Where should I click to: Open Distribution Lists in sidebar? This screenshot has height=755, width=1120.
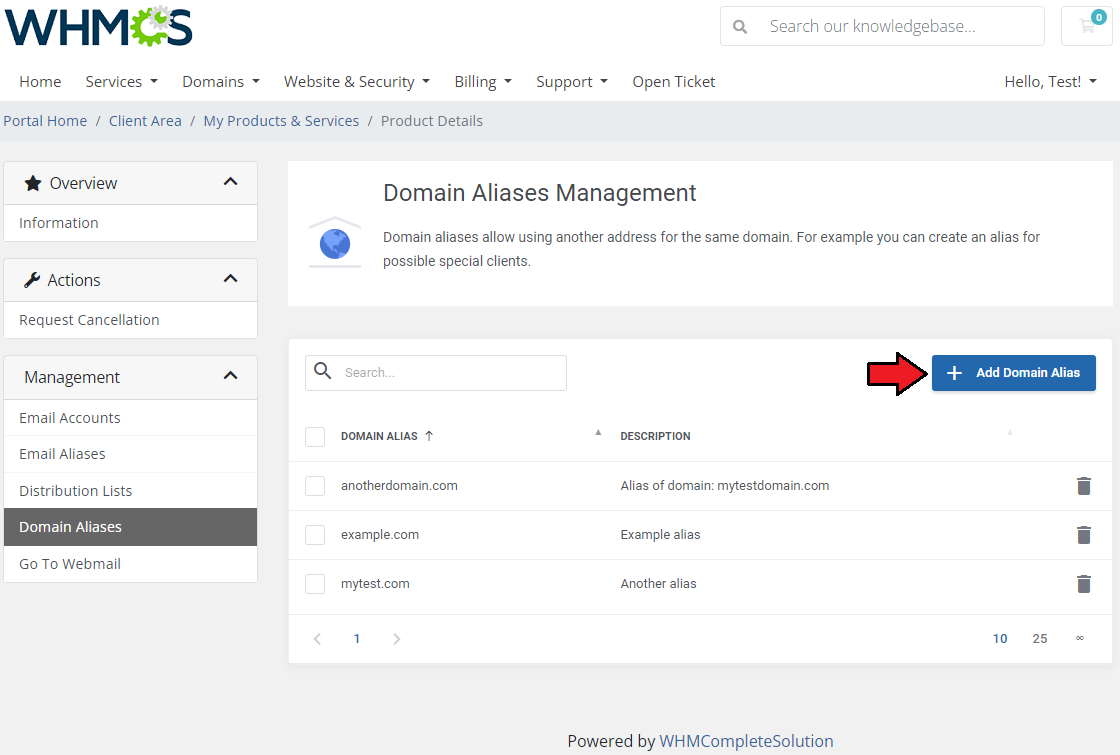pyautogui.click(x=131, y=491)
